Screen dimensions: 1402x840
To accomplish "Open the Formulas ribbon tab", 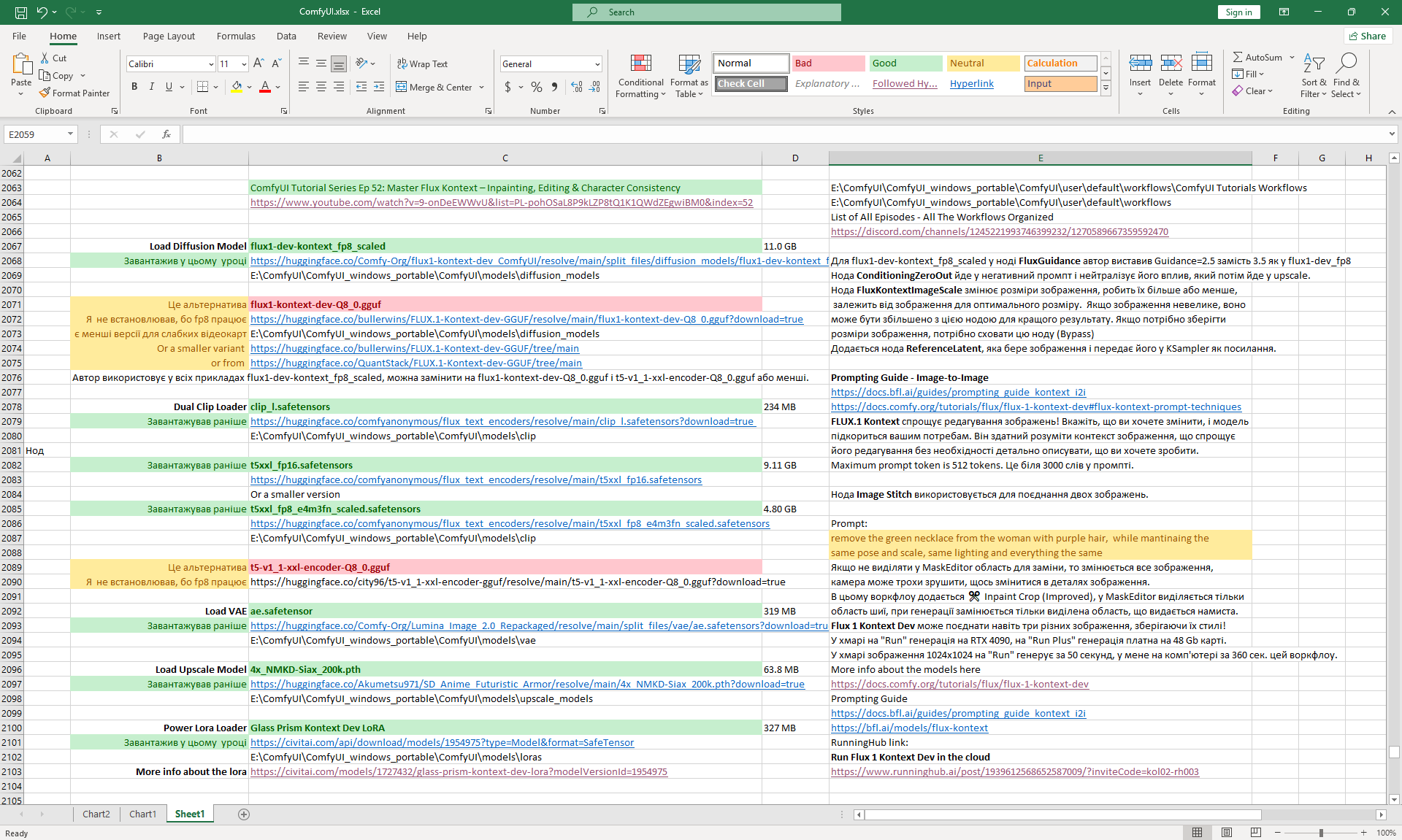I will pos(236,36).
